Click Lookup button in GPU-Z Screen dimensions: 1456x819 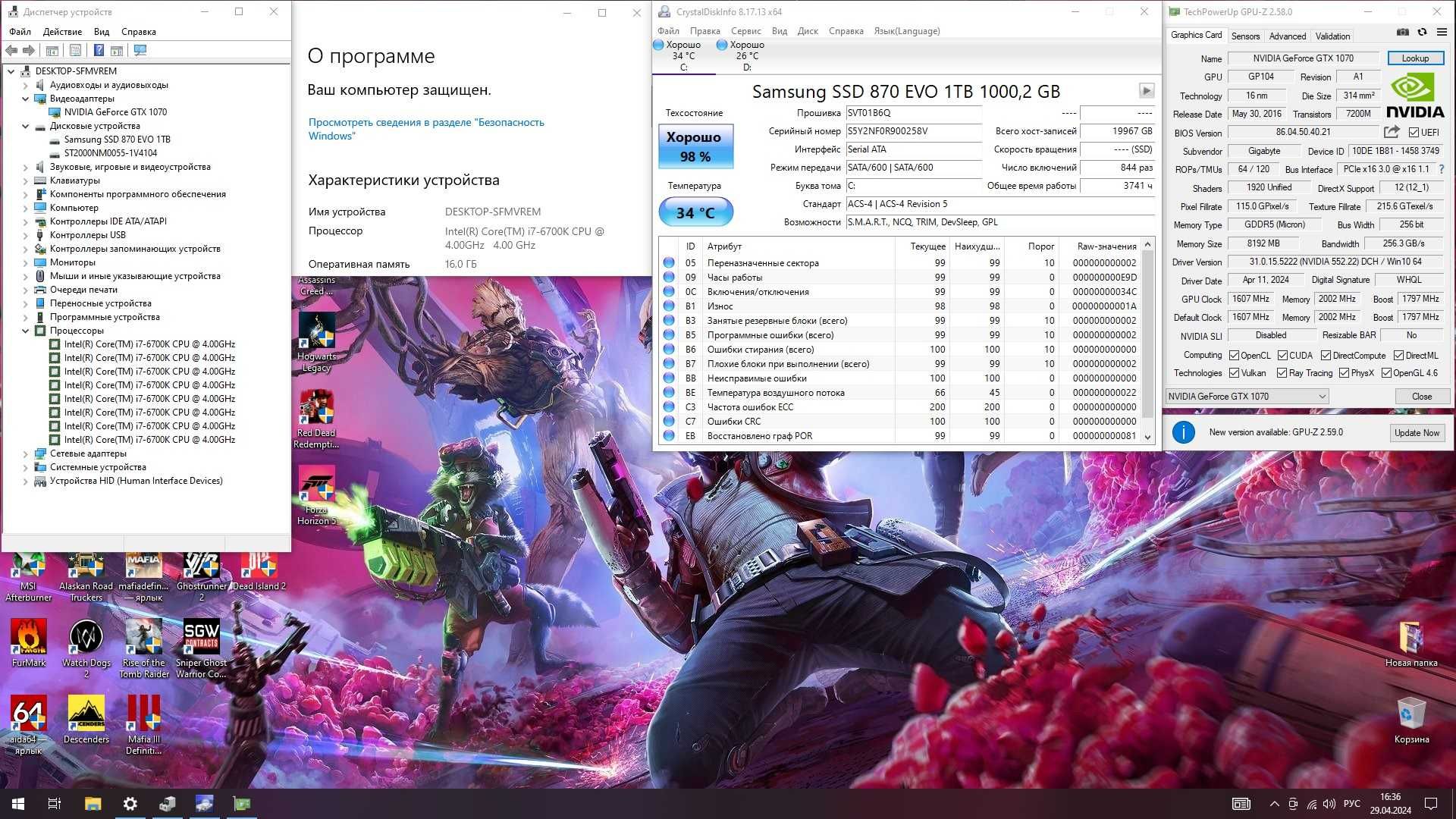click(1415, 58)
